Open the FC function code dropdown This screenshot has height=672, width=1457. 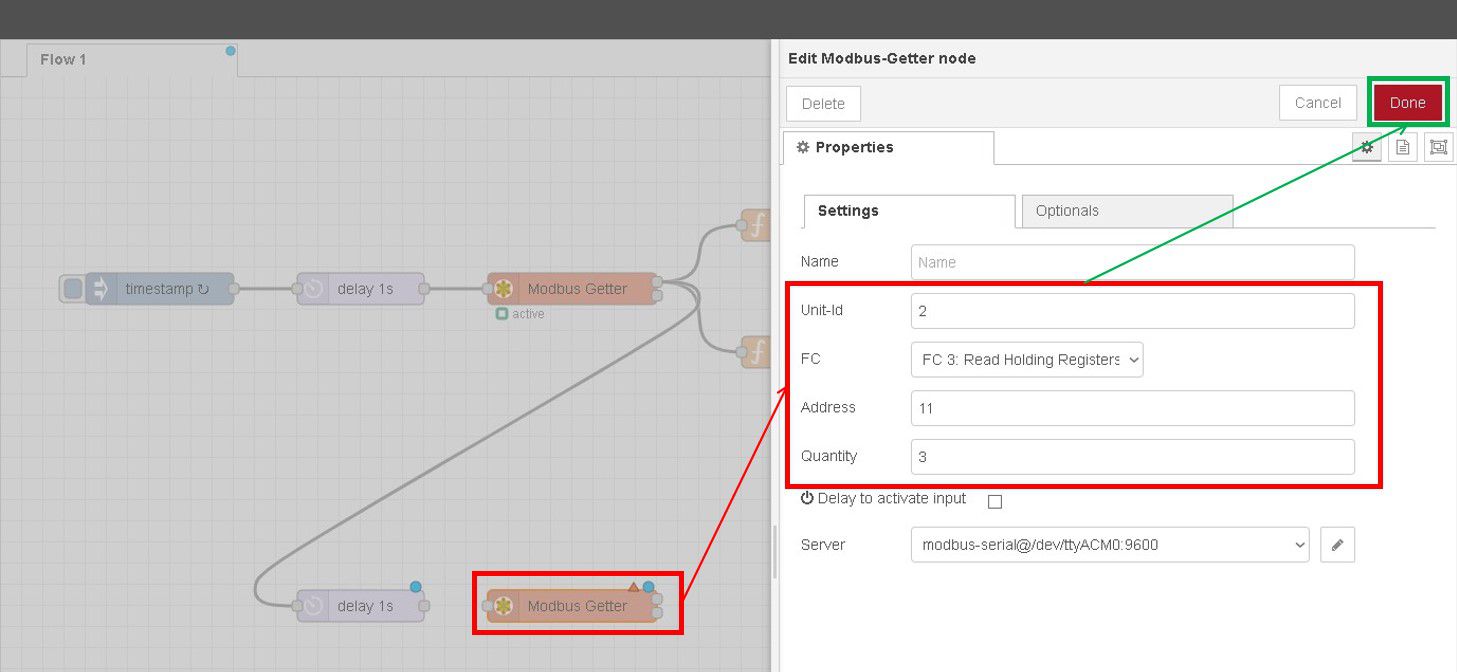click(x=1026, y=359)
